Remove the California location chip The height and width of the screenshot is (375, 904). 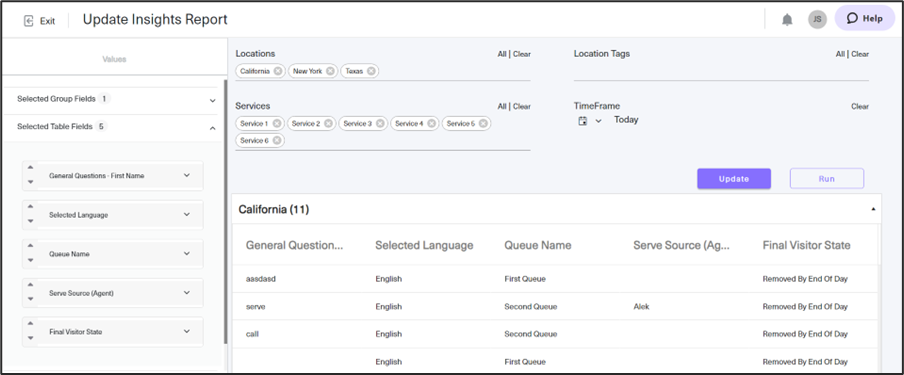[278, 71]
